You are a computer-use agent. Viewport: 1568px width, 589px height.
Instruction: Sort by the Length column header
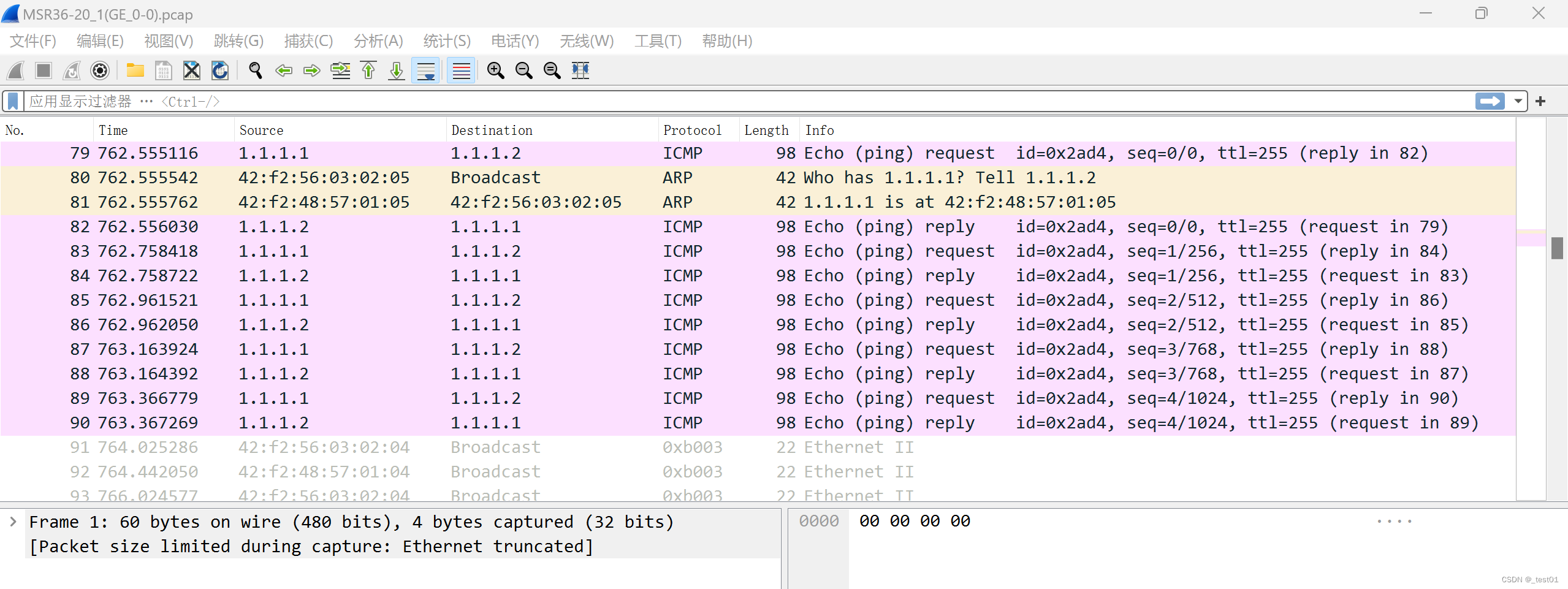[x=769, y=130]
